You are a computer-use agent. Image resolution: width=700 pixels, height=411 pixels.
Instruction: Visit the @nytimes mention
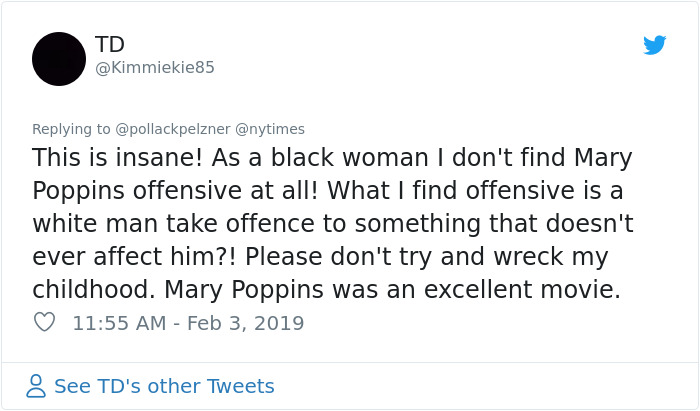pyautogui.click(x=269, y=129)
